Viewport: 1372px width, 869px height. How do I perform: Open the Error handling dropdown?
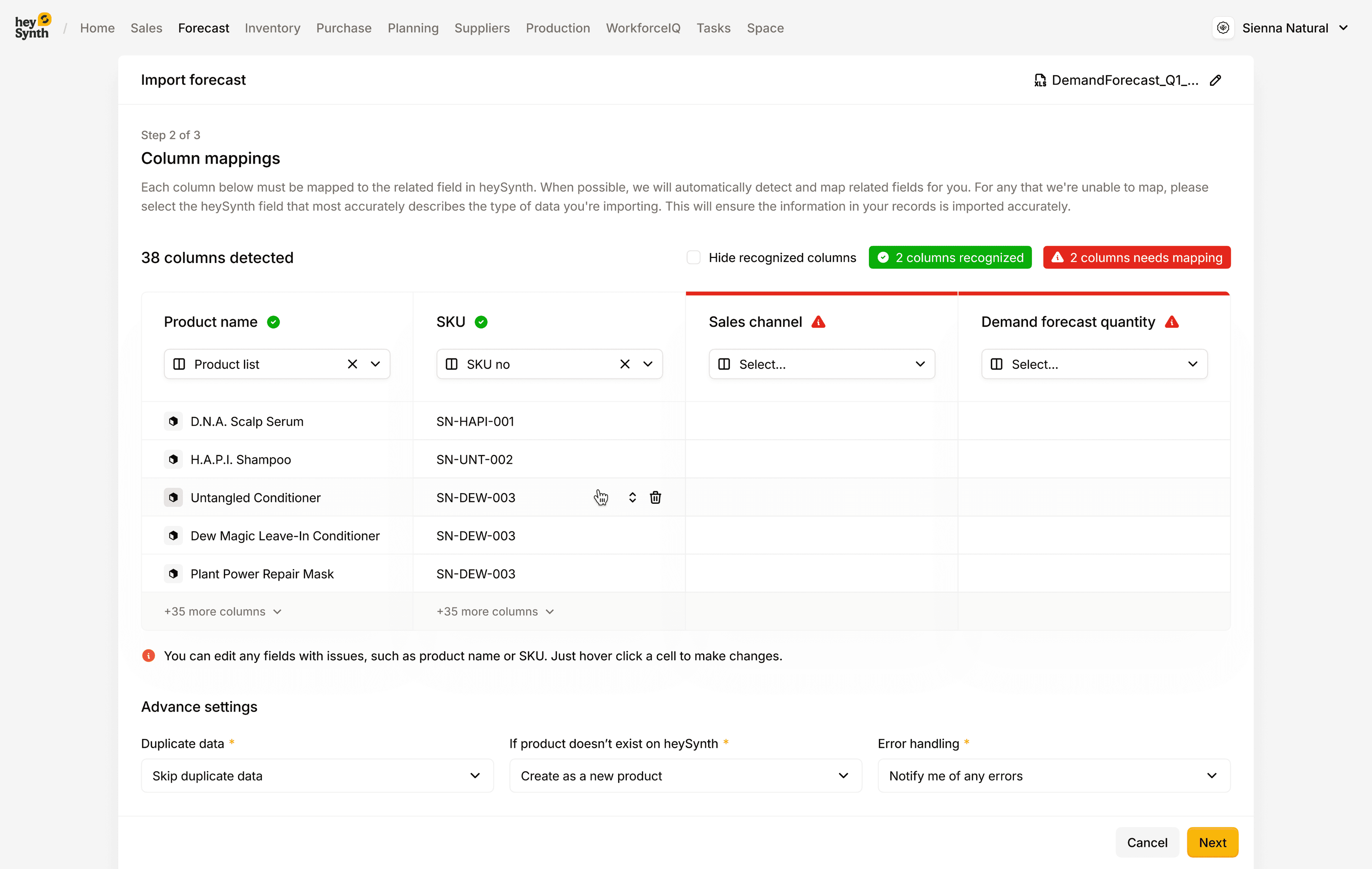pyautogui.click(x=1054, y=775)
